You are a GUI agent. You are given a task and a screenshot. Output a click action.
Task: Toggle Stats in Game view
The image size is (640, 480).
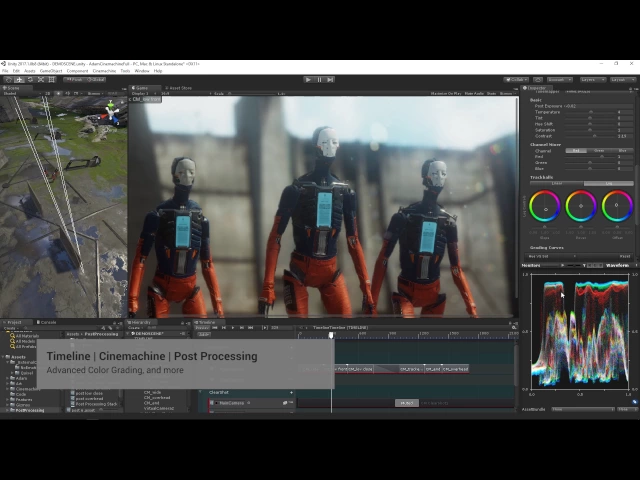(491, 93)
